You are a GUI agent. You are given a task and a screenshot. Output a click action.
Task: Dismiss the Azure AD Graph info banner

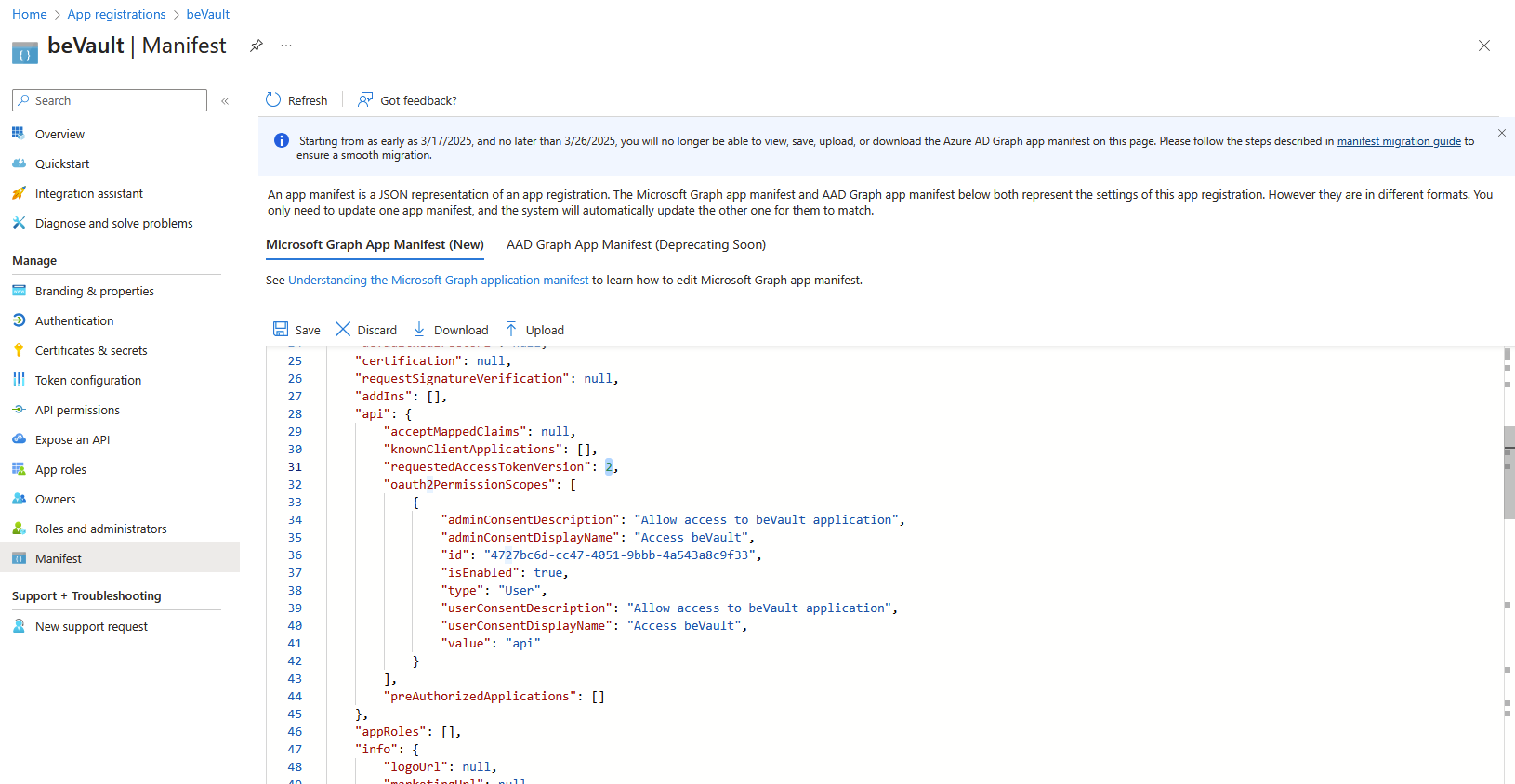1502,134
